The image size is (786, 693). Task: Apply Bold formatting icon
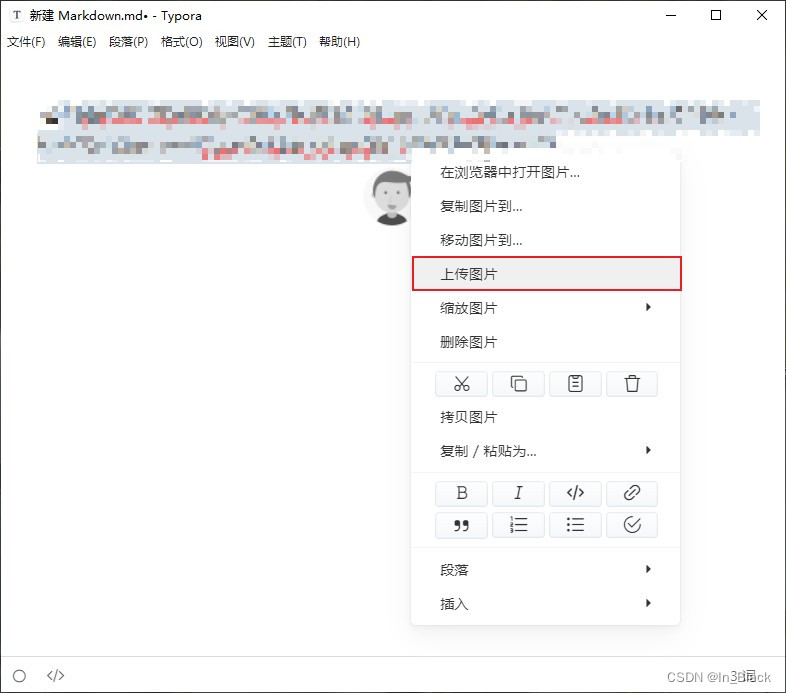point(461,493)
